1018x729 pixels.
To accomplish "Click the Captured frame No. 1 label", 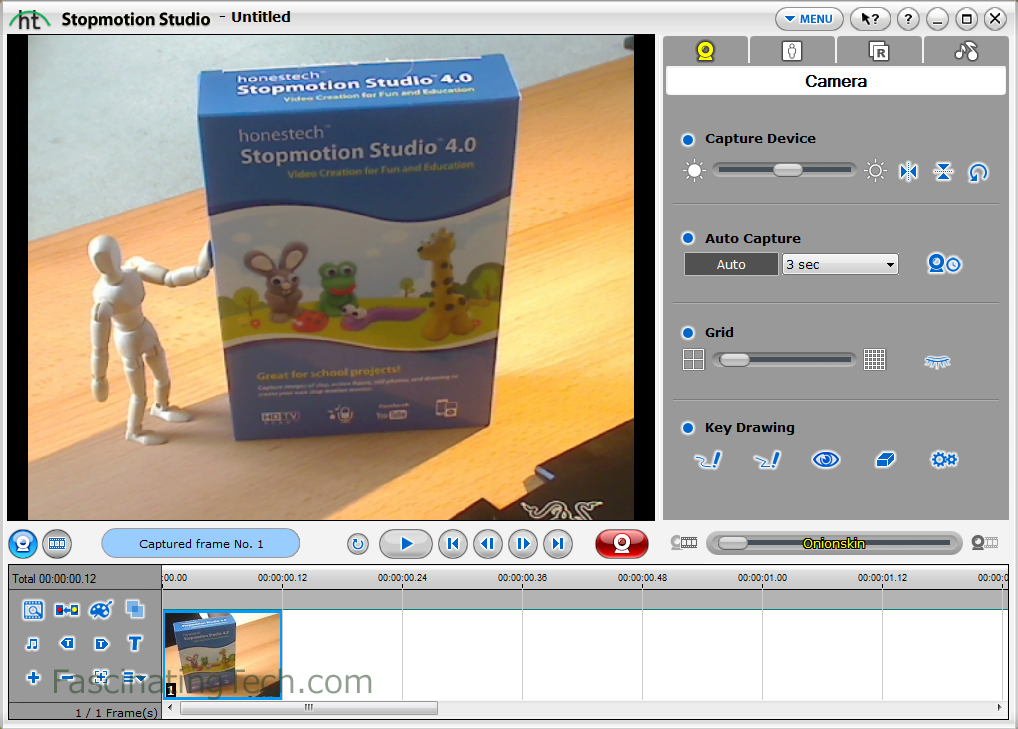I will click(x=201, y=543).
